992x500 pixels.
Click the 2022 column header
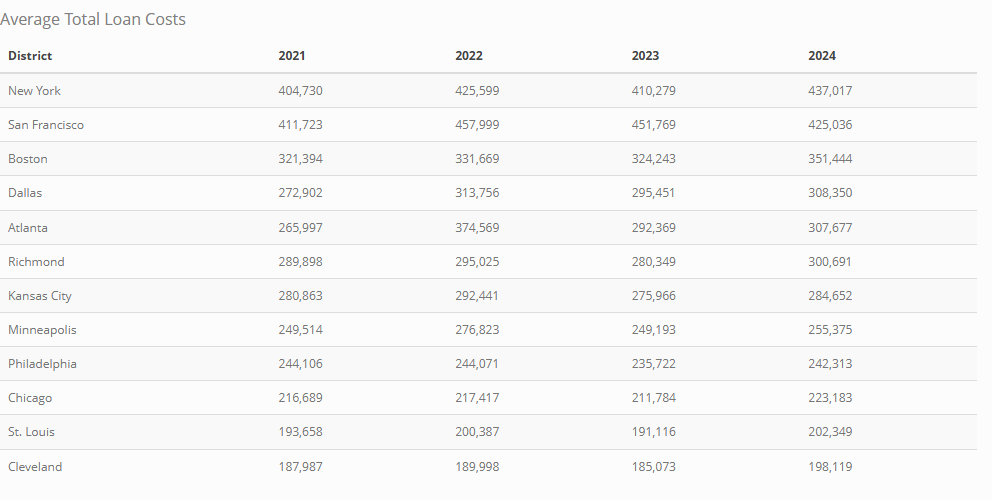coord(469,56)
